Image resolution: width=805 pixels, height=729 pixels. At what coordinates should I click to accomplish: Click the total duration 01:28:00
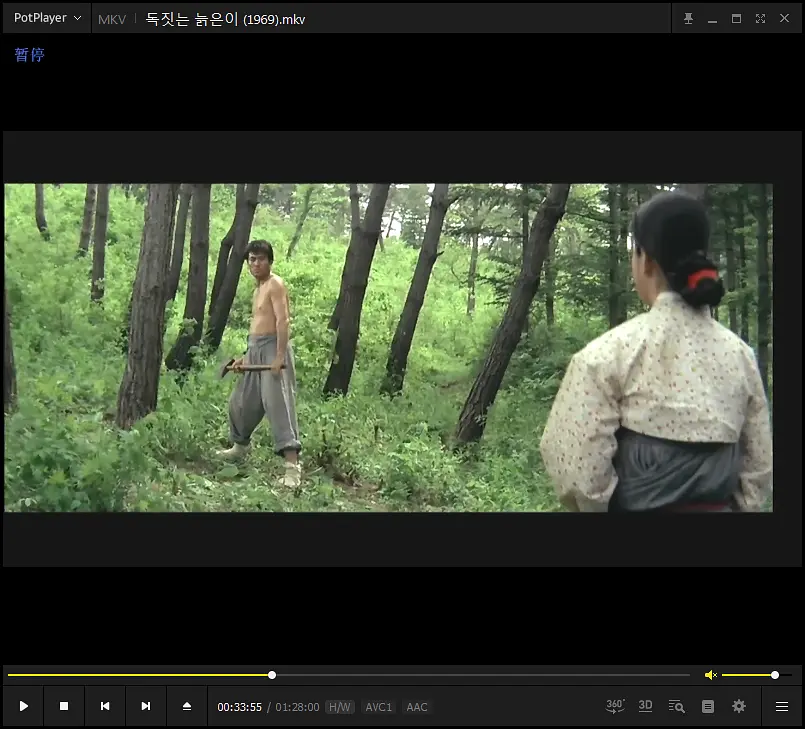point(297,707)
